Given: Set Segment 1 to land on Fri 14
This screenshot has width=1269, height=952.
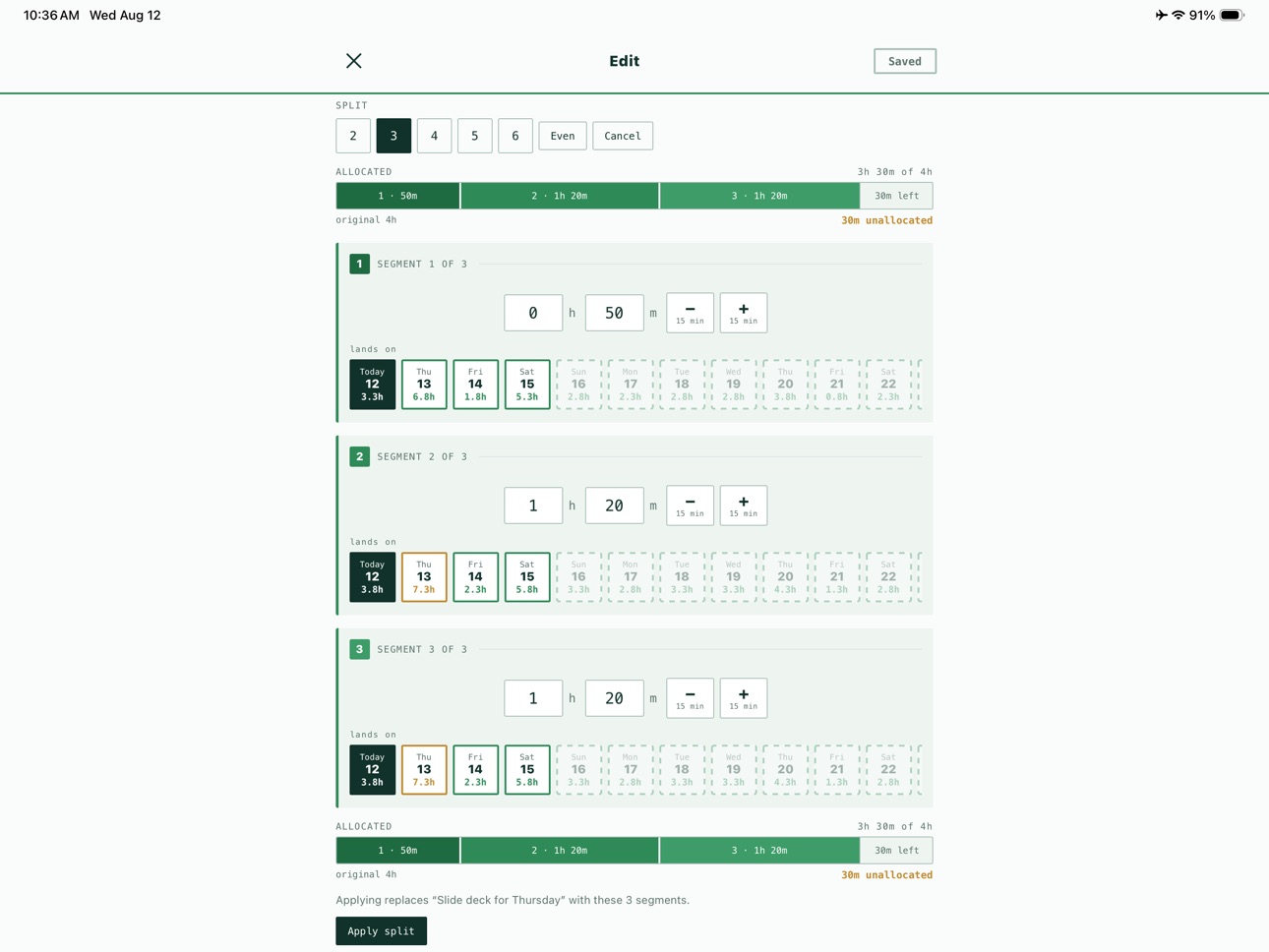Looking at the screenshot, I should [475, 384].
